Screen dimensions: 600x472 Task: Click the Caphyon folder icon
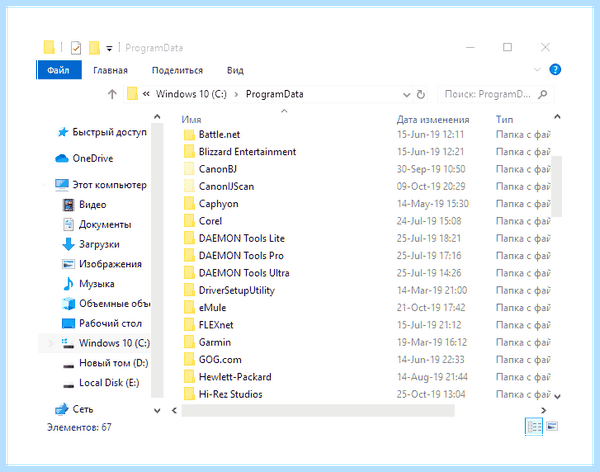[x=189, y=204]
